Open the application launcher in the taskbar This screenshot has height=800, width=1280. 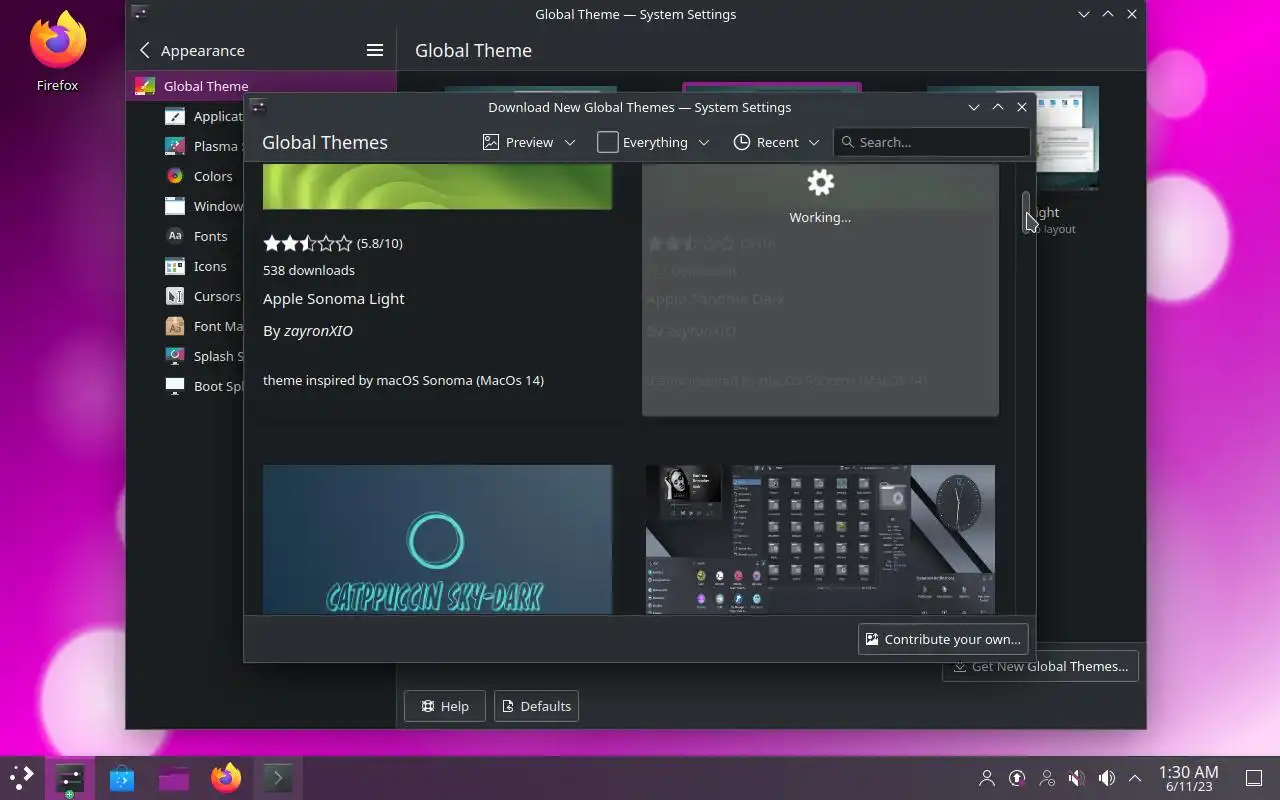pos(22,777)
